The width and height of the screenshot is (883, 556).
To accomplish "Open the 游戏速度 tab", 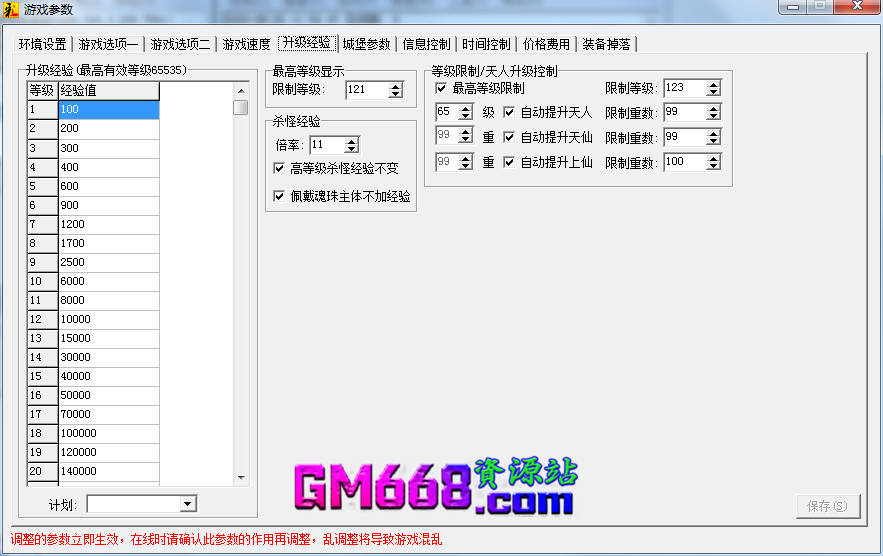I will pos(246,44).
